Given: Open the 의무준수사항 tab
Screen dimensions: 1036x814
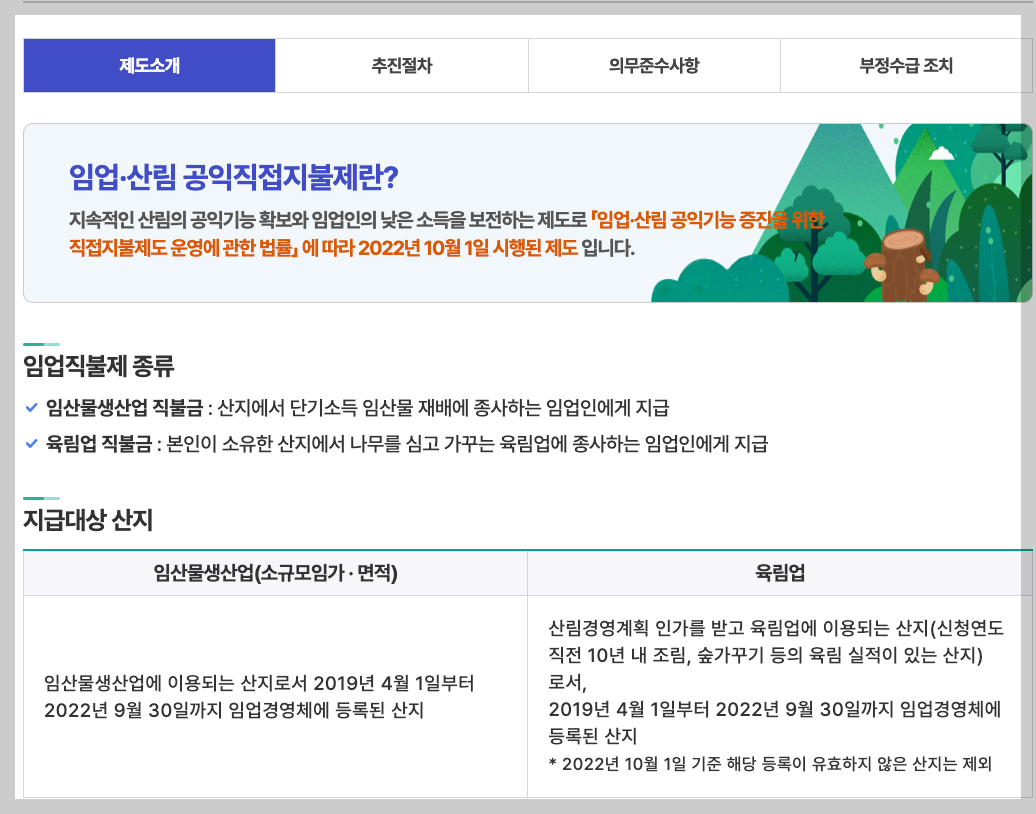Looking at the screenshot, I should tap(655, 64).
